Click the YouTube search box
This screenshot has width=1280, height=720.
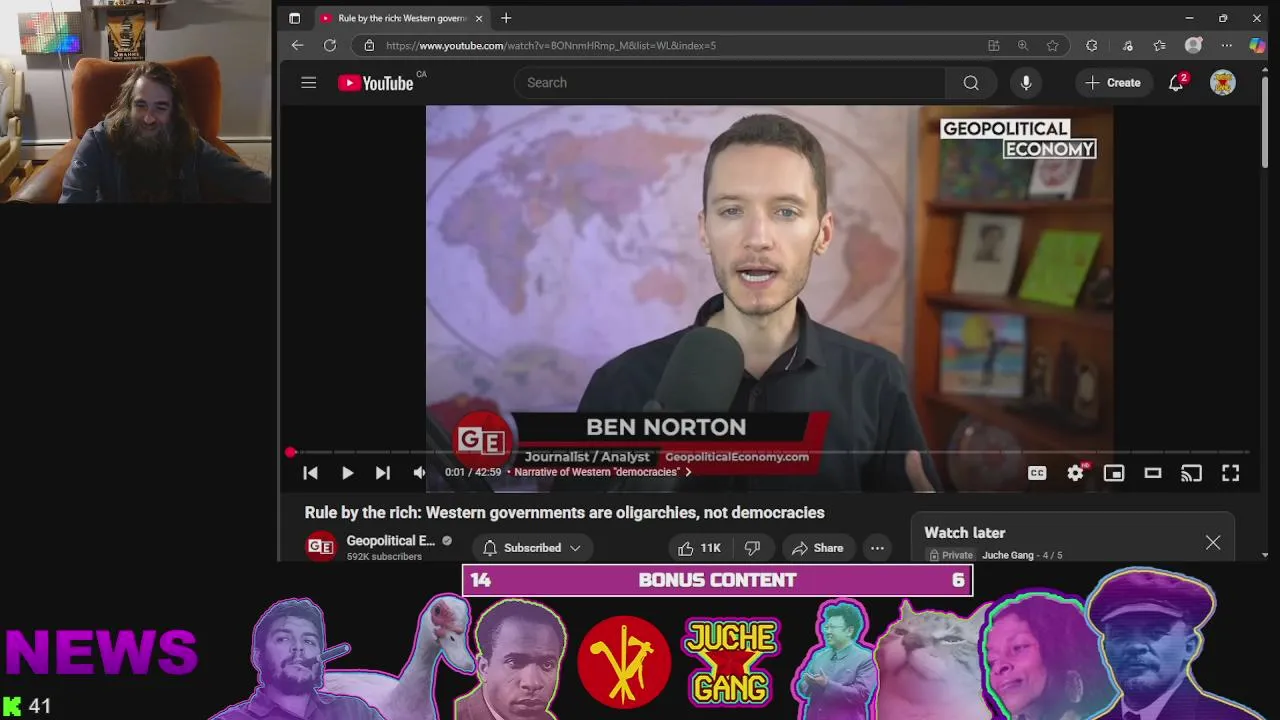click(730, 83)
